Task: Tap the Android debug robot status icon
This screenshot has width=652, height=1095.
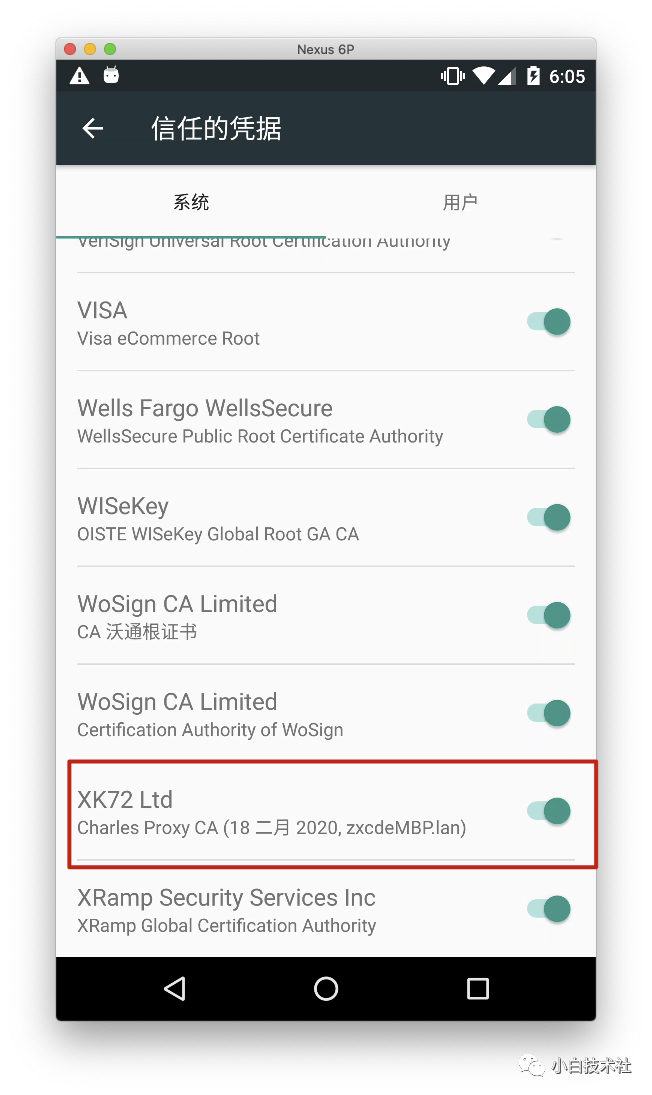Action: point(112,75)
